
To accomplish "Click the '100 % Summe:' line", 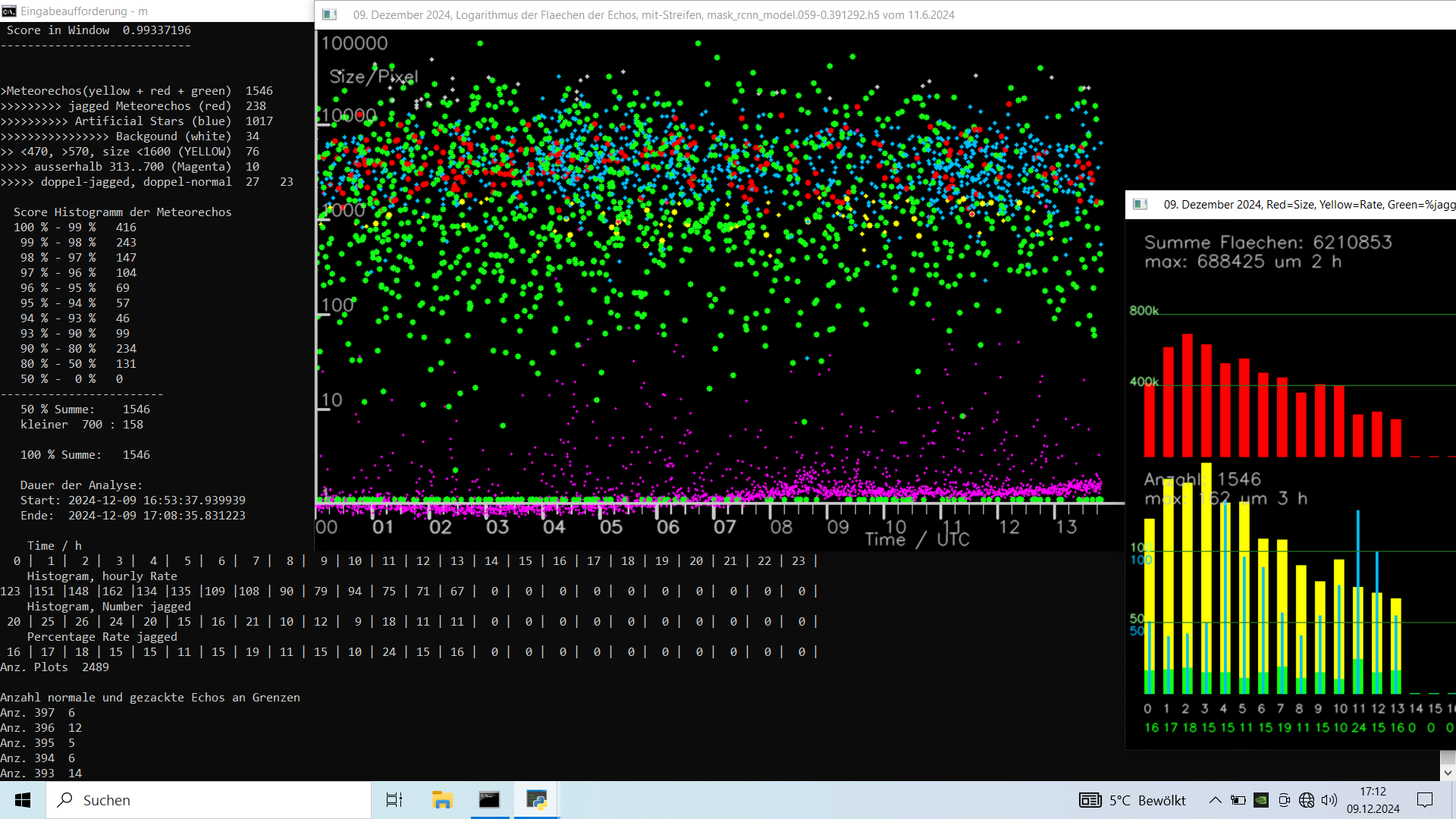I will (x=85, y=455).
